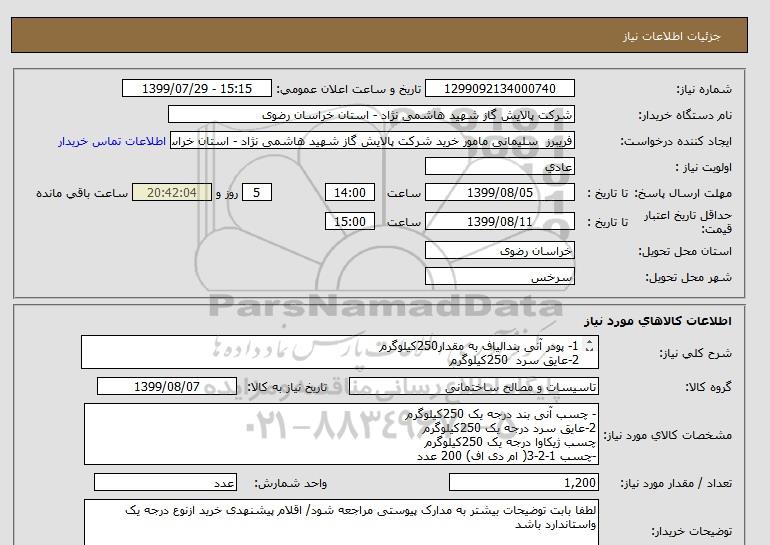Click the remaining time countdown 20:42:04
Viewport: 770px width, 545px height.
tap(171, 193)
